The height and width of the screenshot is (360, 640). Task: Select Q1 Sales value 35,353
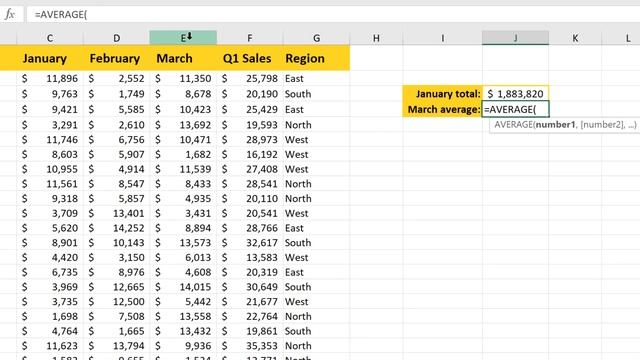250,345
